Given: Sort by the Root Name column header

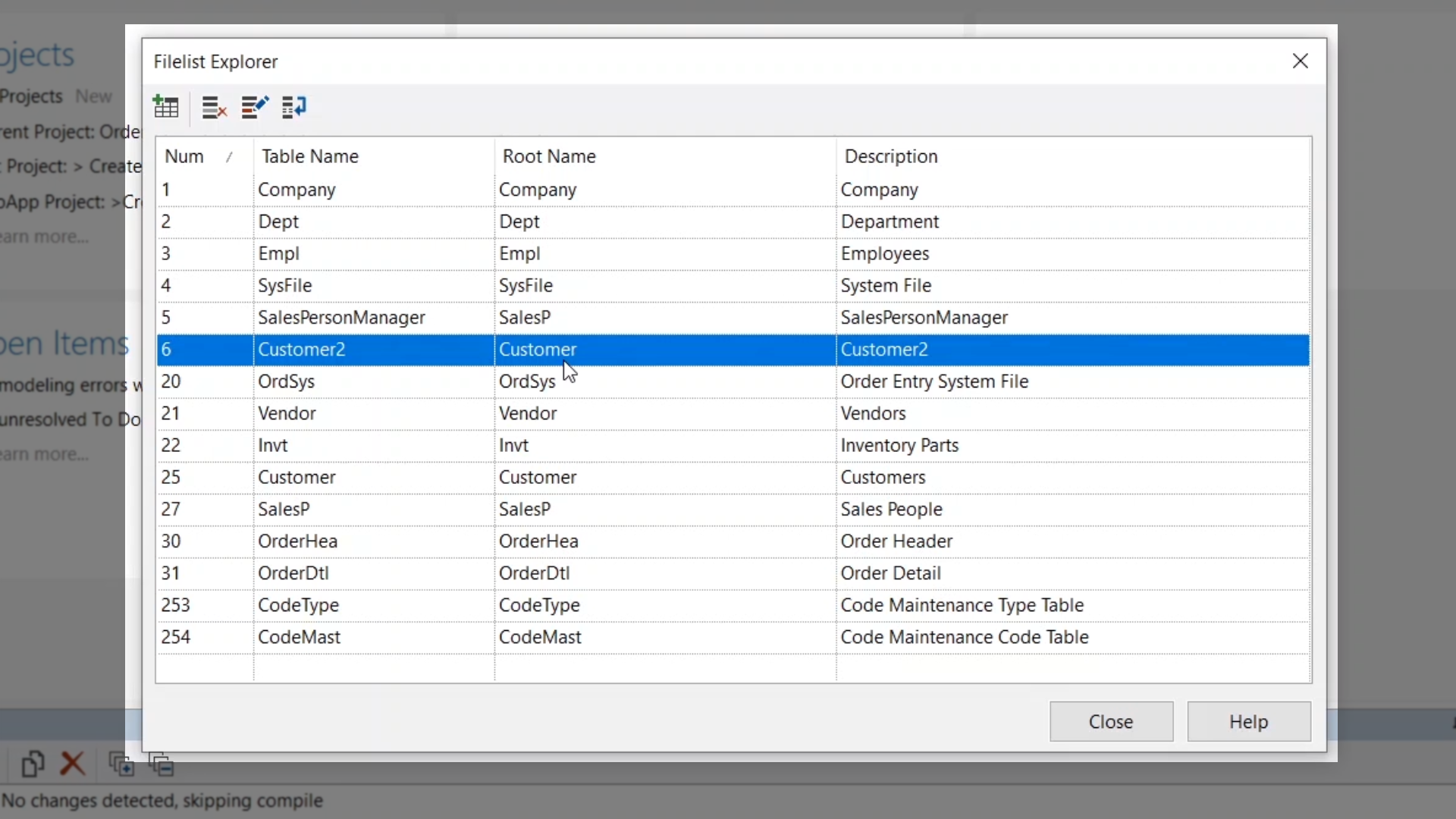Looking at the screenshot, I should 549,156.
